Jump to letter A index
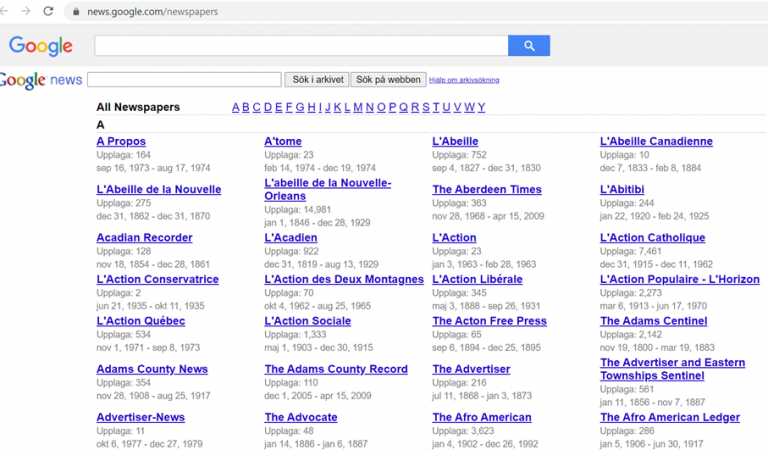Image resolution: width=768 pixels, height=450 pixels. pos(236,107)
